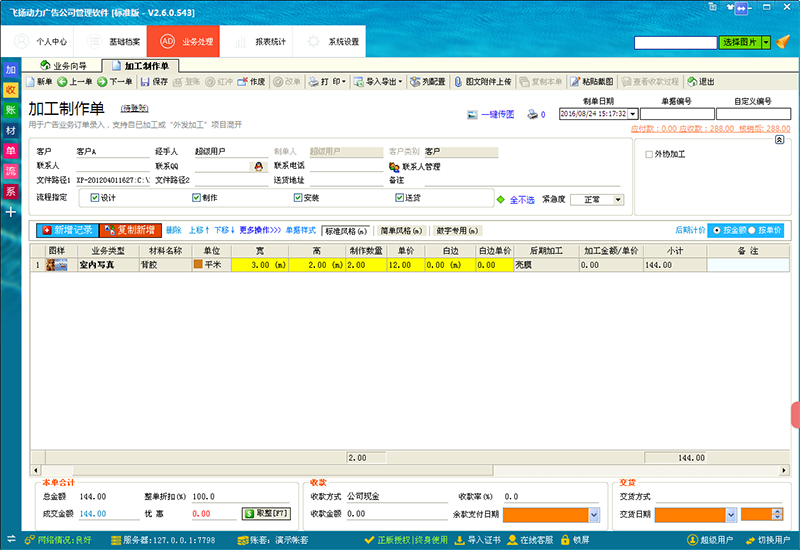The image size is (800, 550).
Task: Click the 锁屏 lock screen icon
Action: coord(565,540)
